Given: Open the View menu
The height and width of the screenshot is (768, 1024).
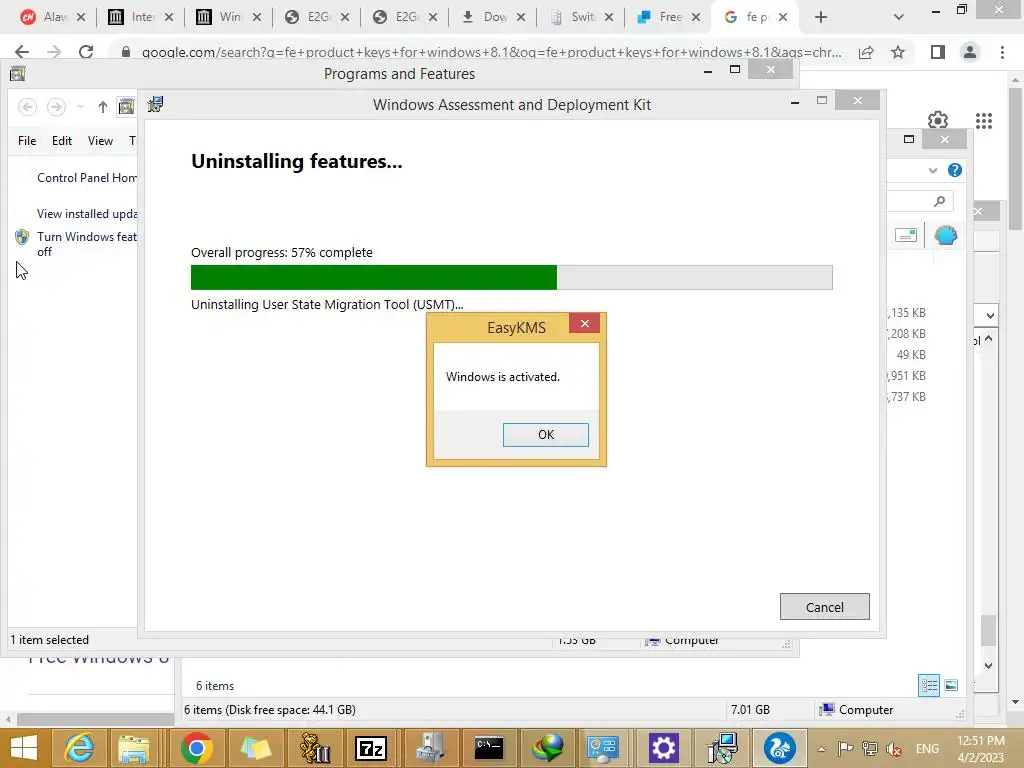Looking at the screenshot, I should point(101,140).
